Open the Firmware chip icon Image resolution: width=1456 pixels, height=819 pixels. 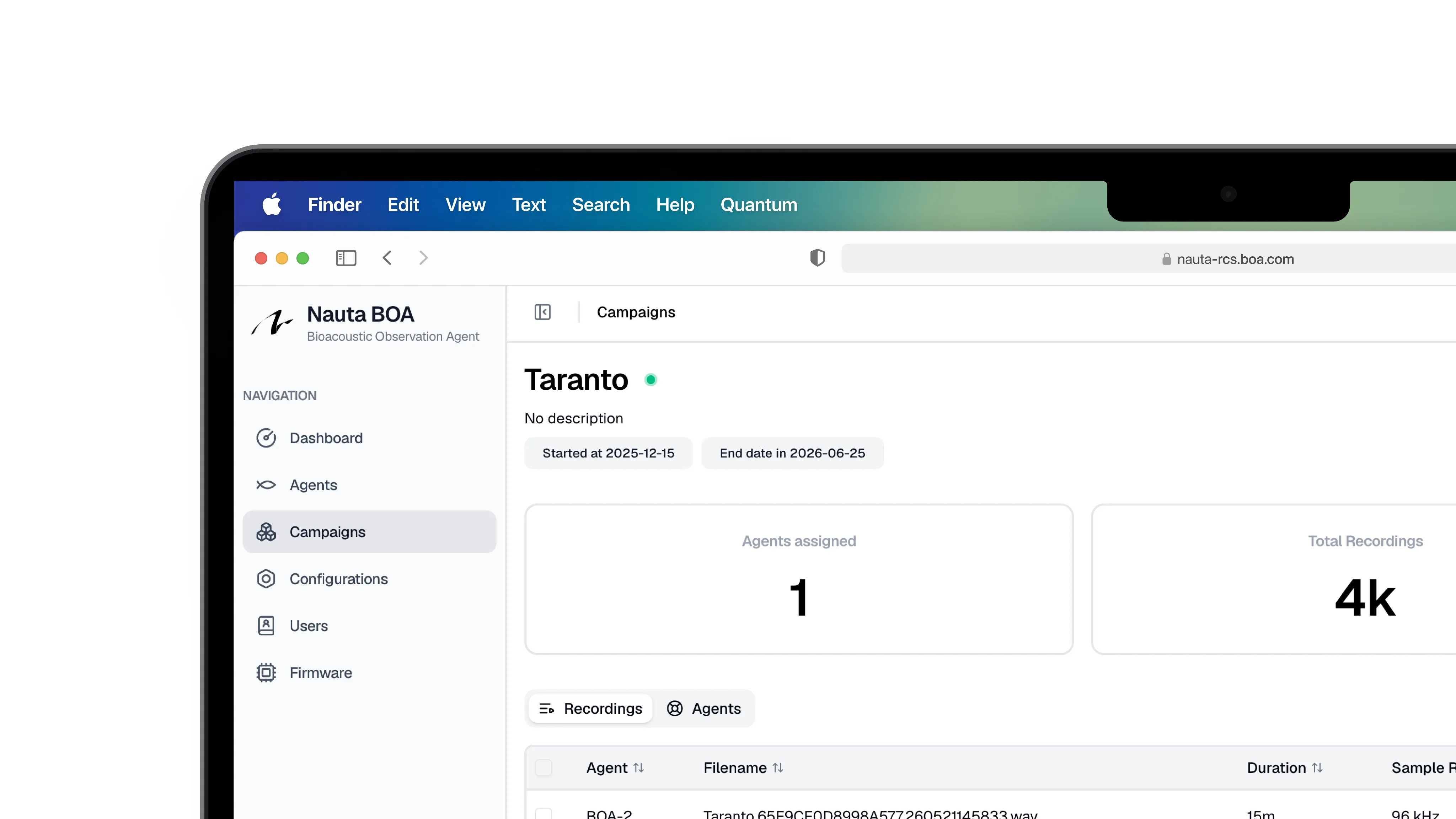(266, 673)
